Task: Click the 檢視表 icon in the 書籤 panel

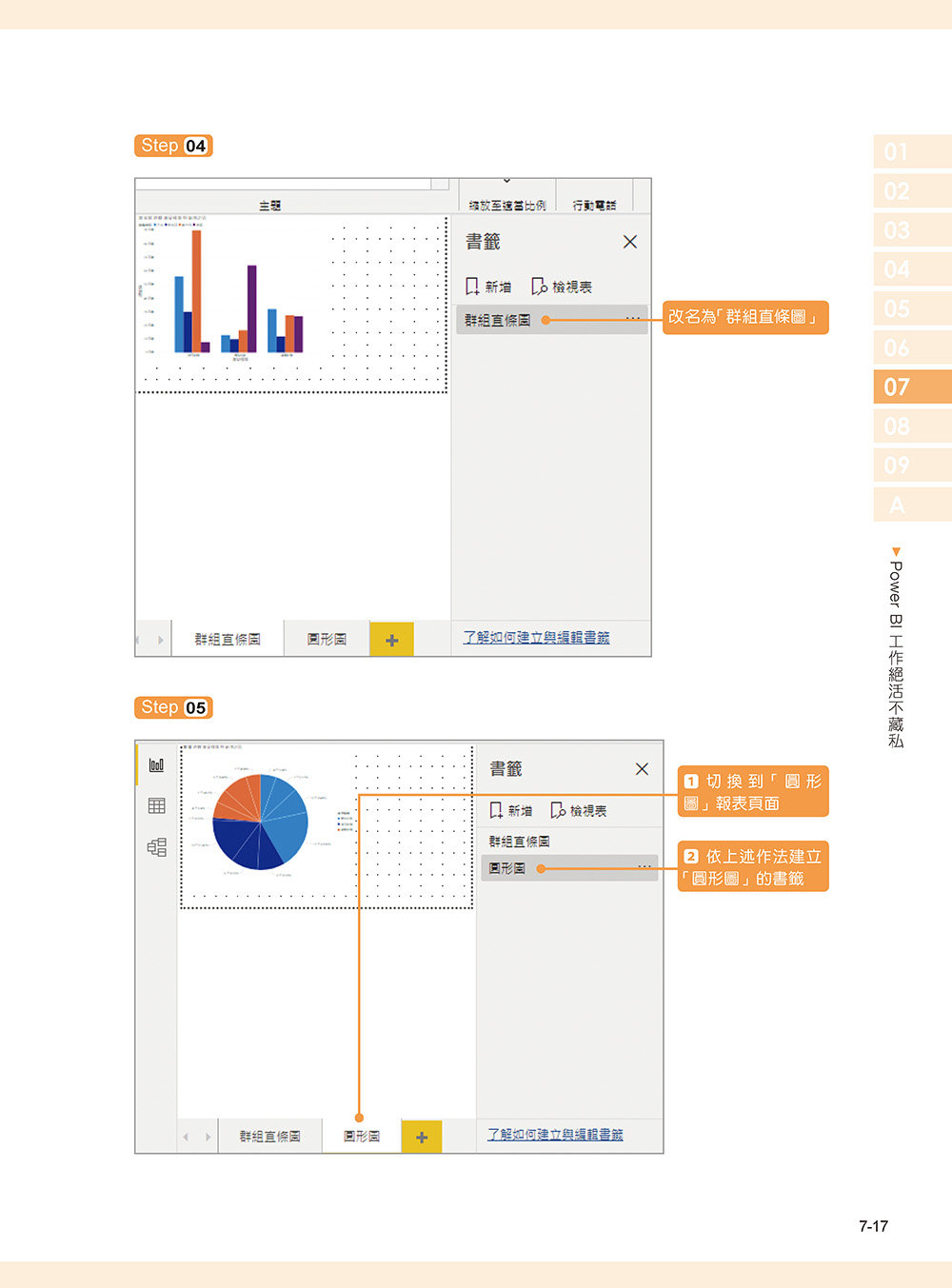Action: coord(564,285)
